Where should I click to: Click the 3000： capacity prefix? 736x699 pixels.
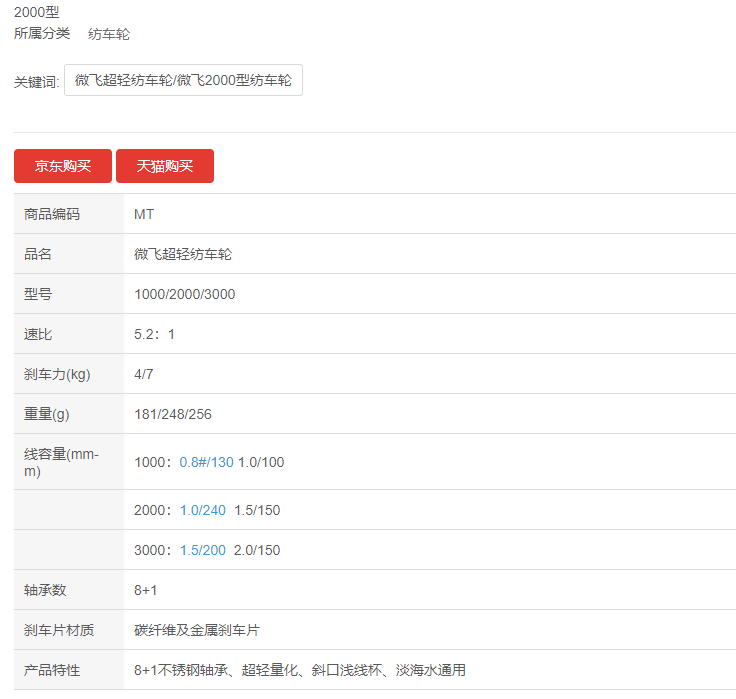153,550
